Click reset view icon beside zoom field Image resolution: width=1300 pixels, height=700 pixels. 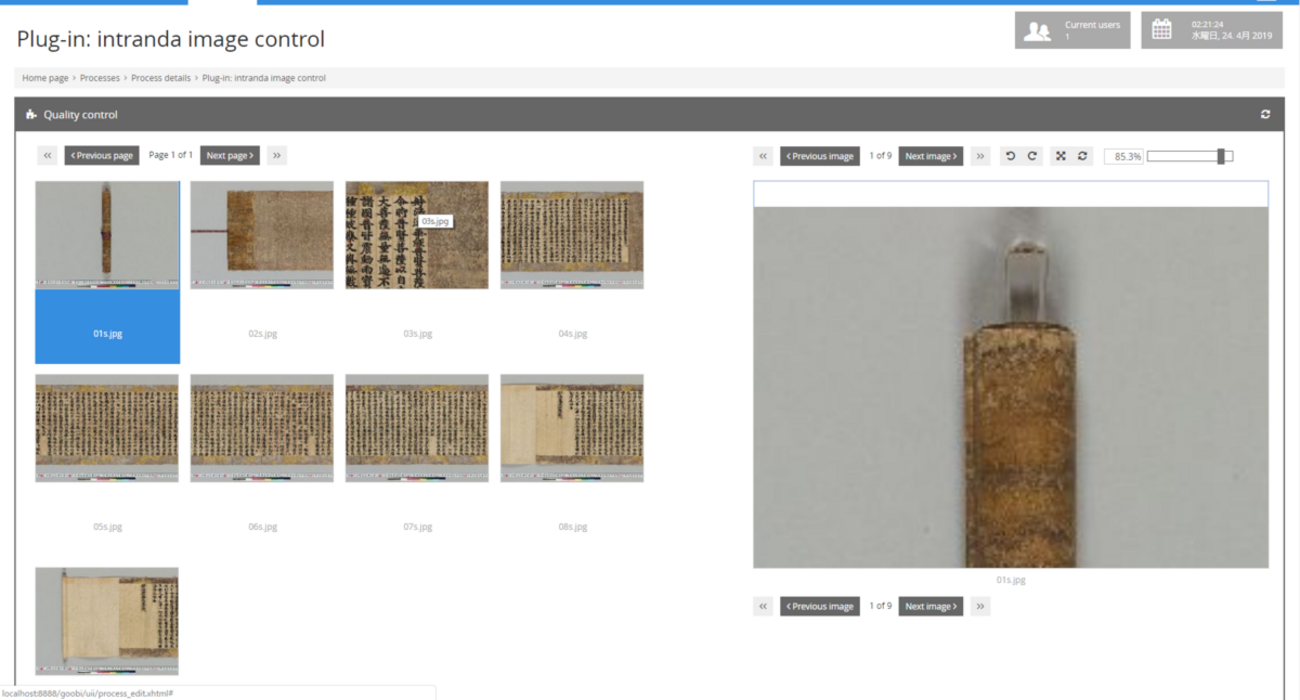coord(1083,156)
